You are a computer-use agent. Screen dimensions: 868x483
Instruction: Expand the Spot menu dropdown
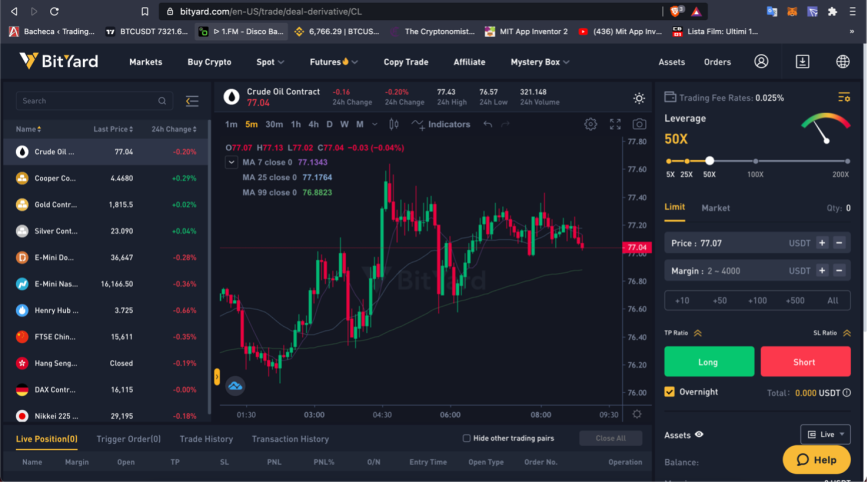[270, 62]
